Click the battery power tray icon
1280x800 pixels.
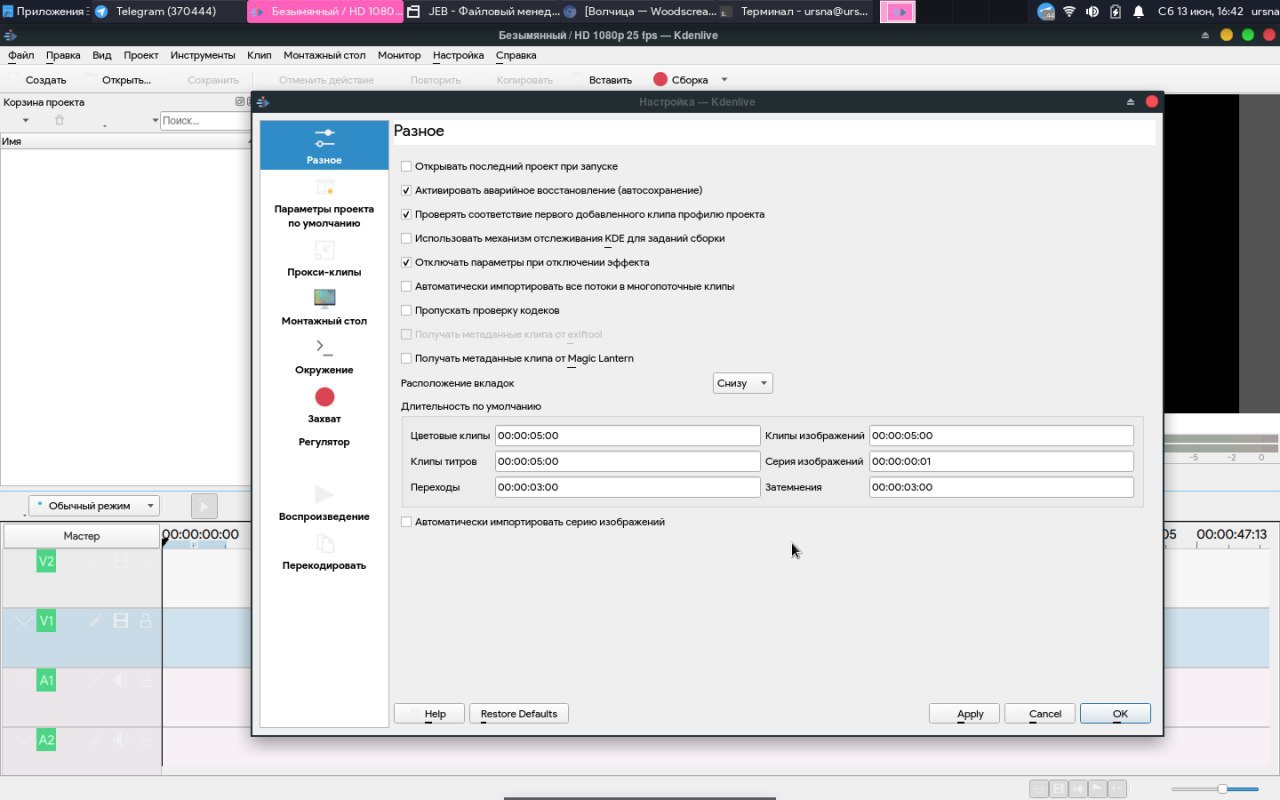(x=1115, y=12)
